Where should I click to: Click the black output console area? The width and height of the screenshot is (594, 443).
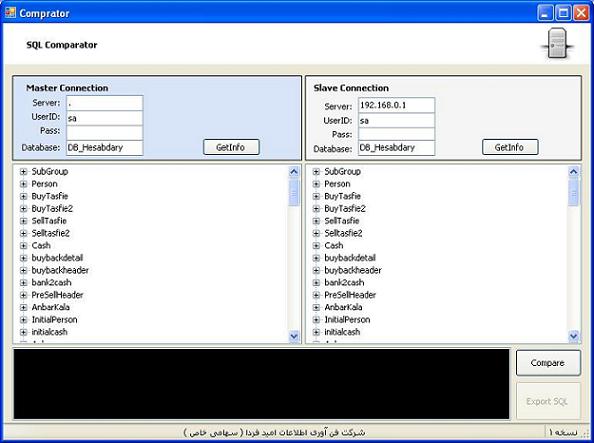261,384
